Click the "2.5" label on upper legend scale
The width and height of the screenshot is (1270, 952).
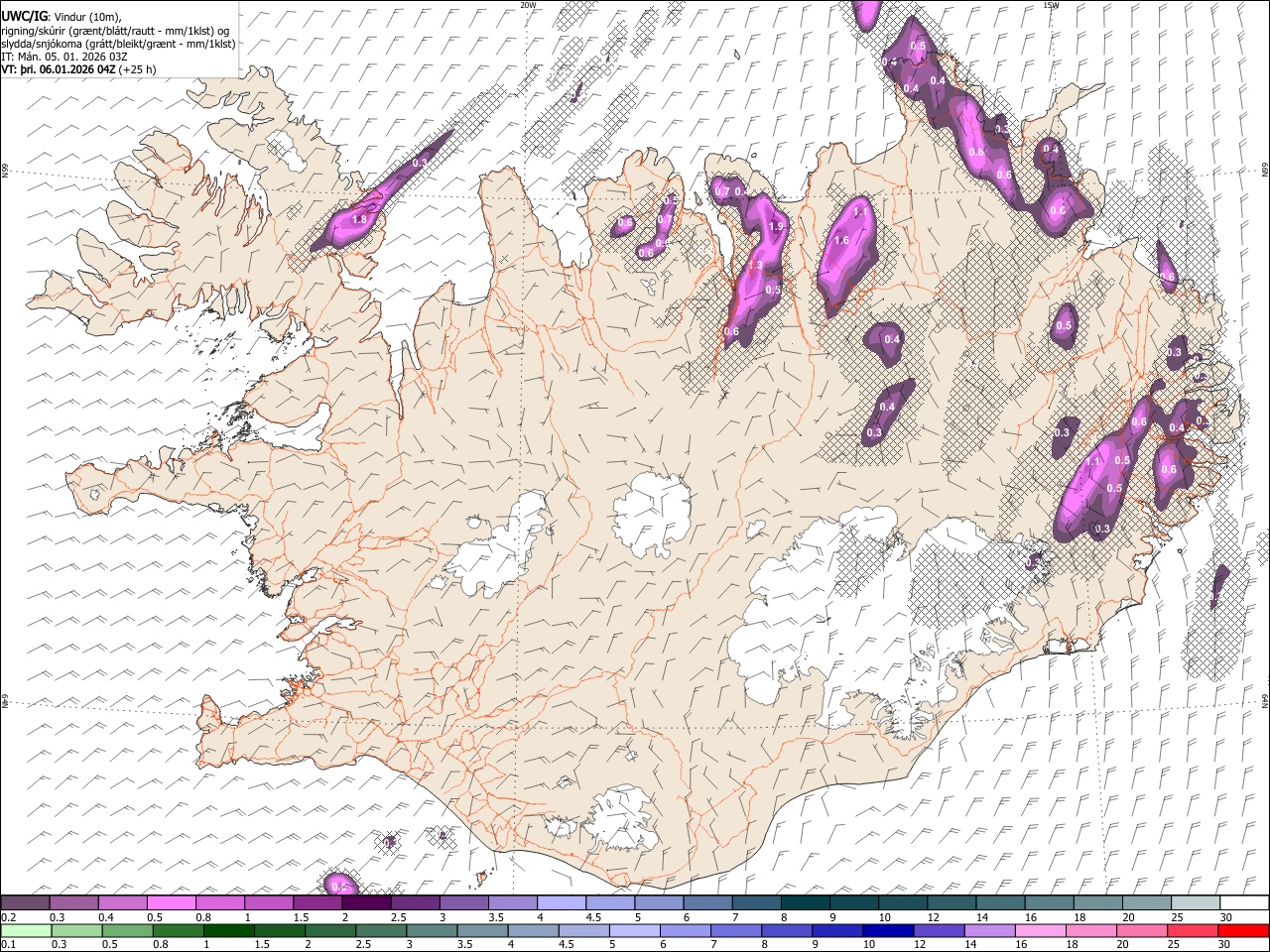398,917
